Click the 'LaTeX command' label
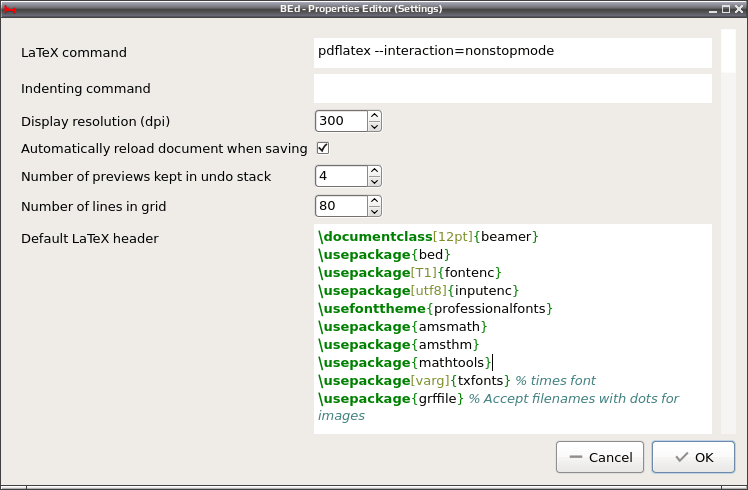This screenshot has height=490, width=748. pos(74,52)
